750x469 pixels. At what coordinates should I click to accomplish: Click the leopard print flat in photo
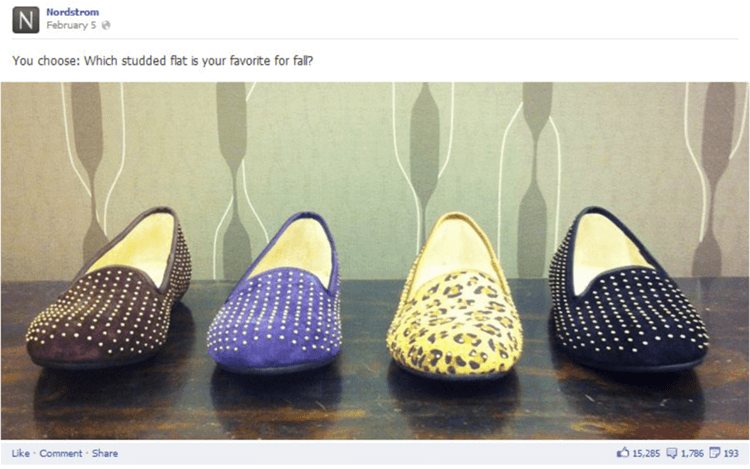coord(453,296)
